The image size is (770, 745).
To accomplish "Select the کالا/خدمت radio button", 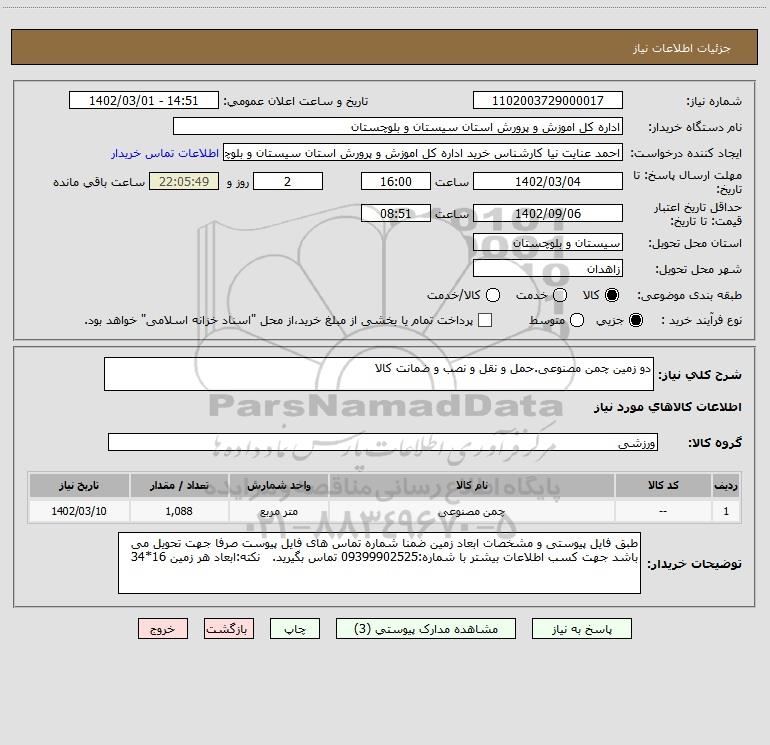I will pos(493,295).
